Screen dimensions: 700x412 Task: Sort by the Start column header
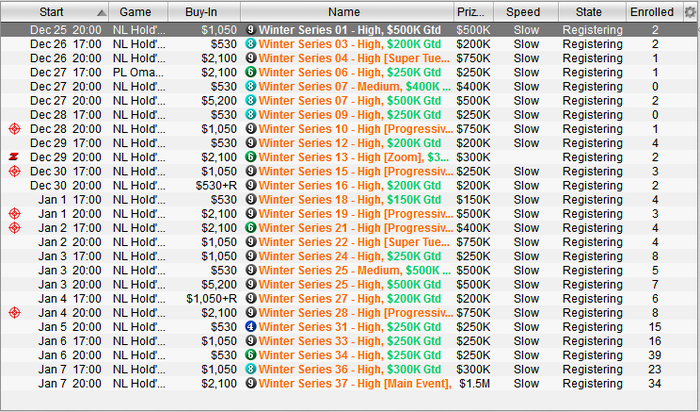tap(54, 12)
